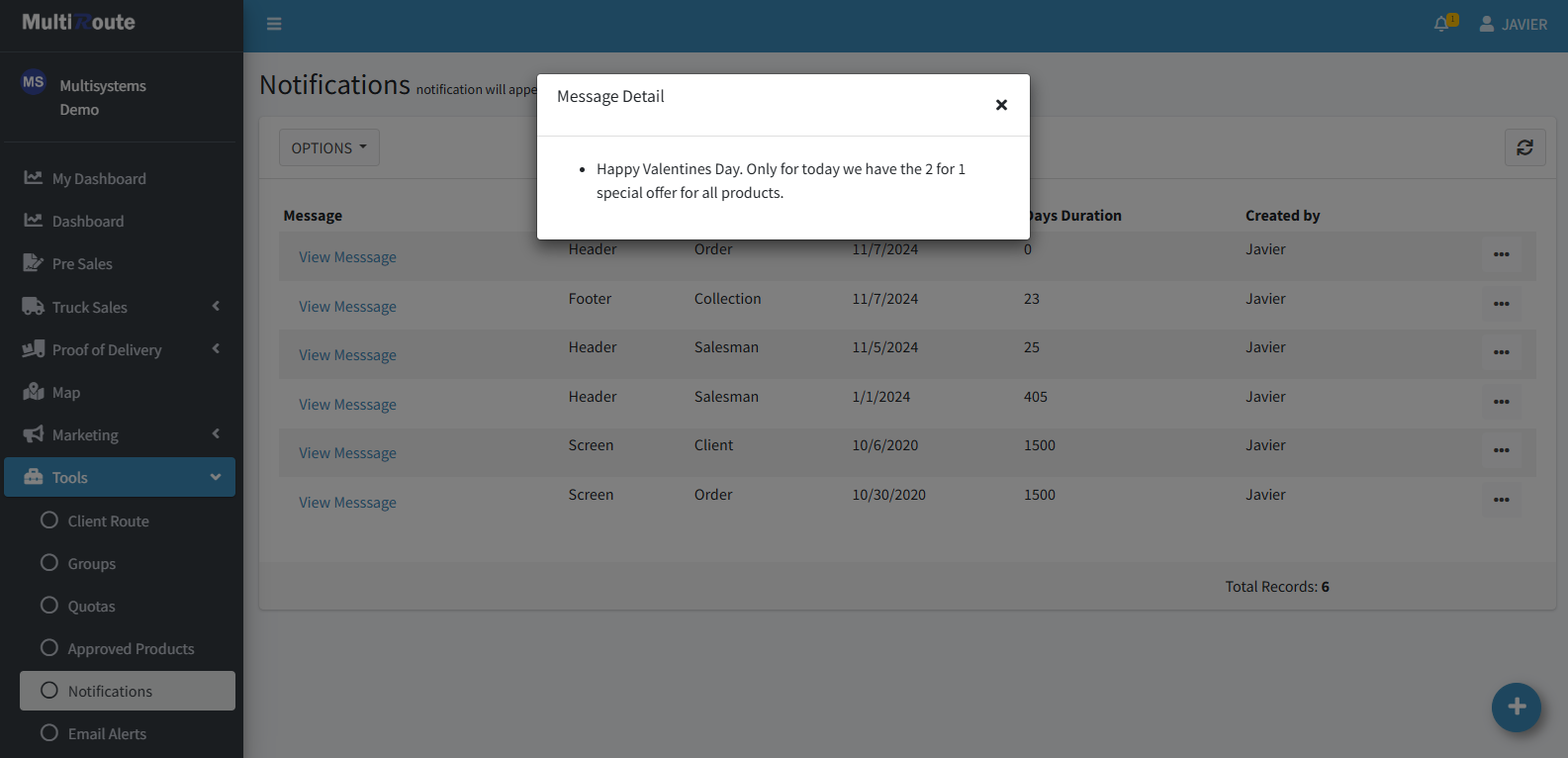This screenshot has height=758, width=1568.
Task: Click the Proof of Delivery dolly icon
Action: pos(34,349)
